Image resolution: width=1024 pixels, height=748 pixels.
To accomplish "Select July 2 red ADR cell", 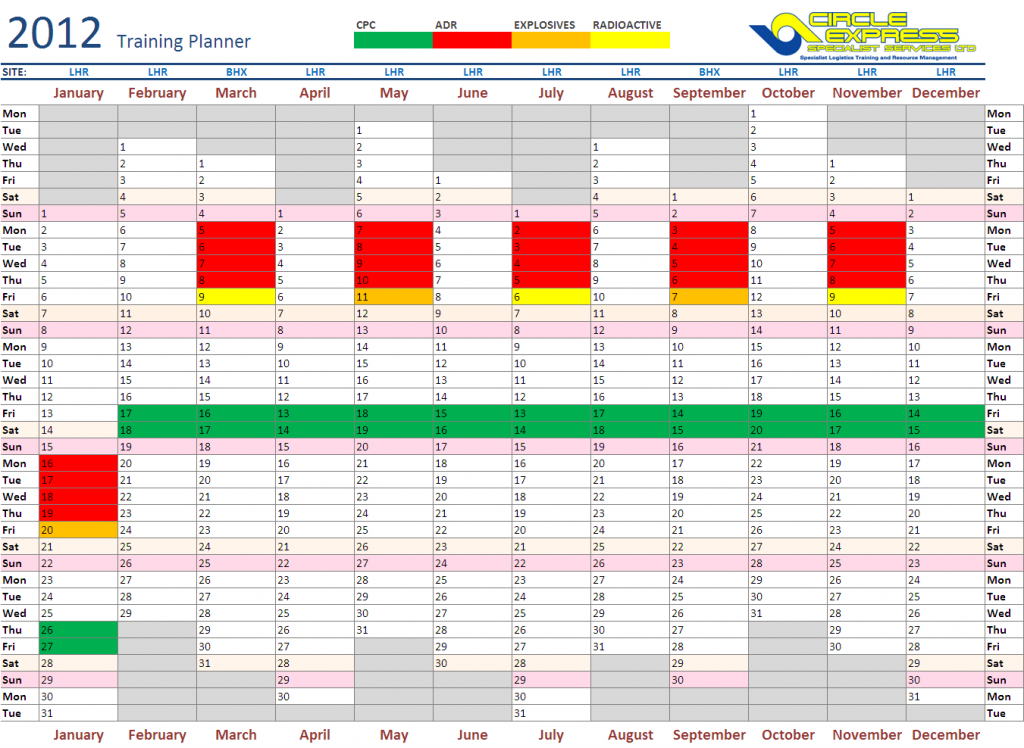I will tap(551, 230).
